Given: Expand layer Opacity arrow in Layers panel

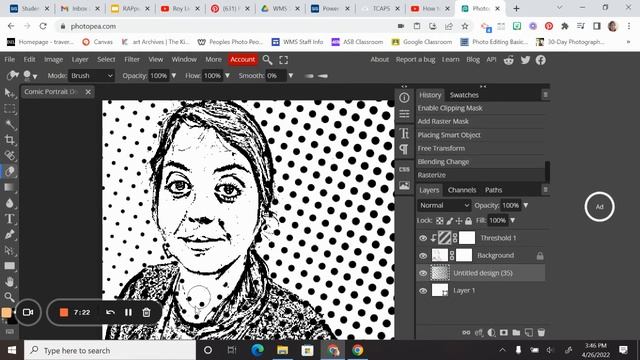Looking at the screenshot, I should 526,205.
